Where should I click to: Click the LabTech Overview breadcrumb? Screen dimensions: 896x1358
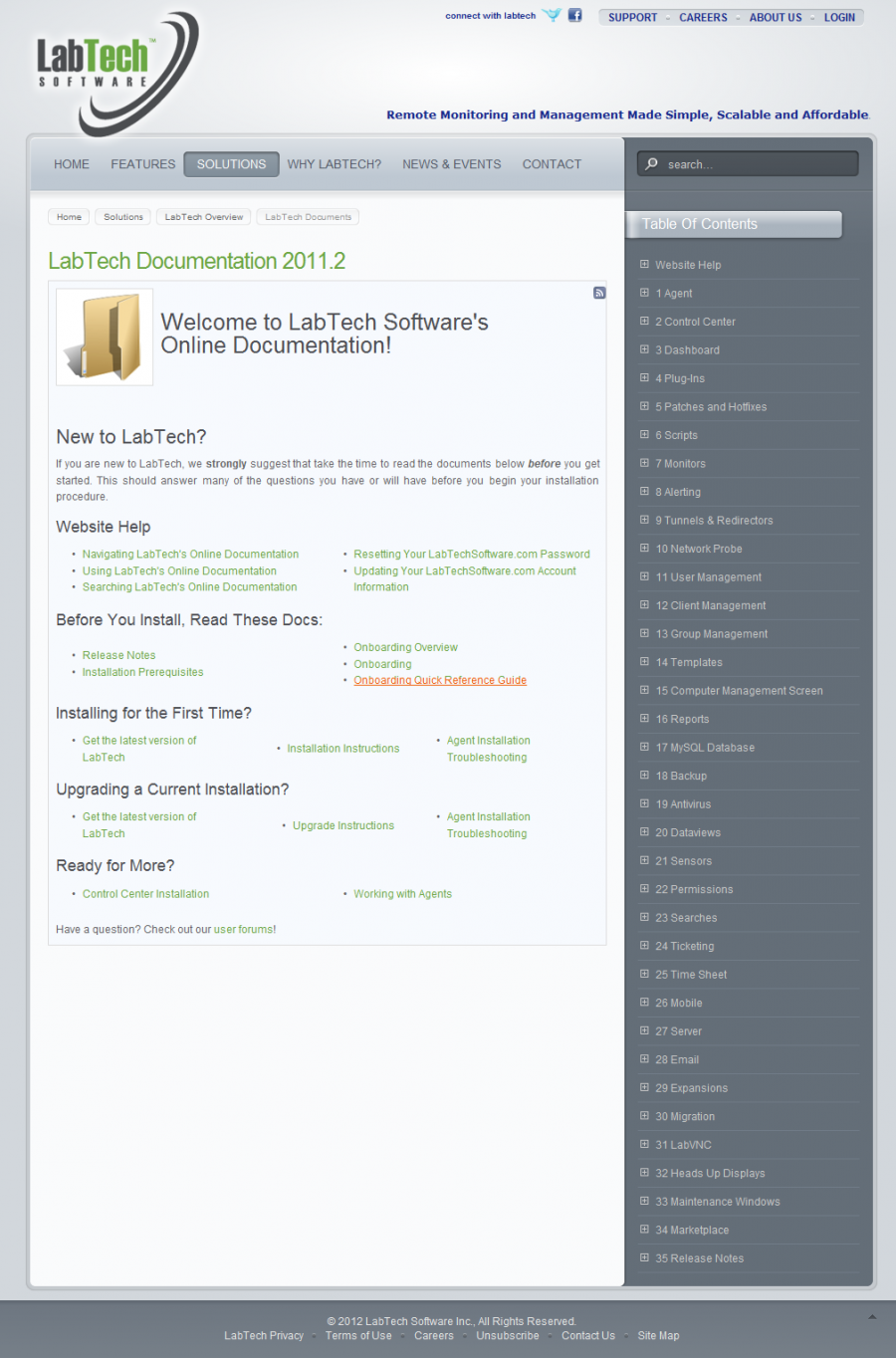[x=203, y=217]
